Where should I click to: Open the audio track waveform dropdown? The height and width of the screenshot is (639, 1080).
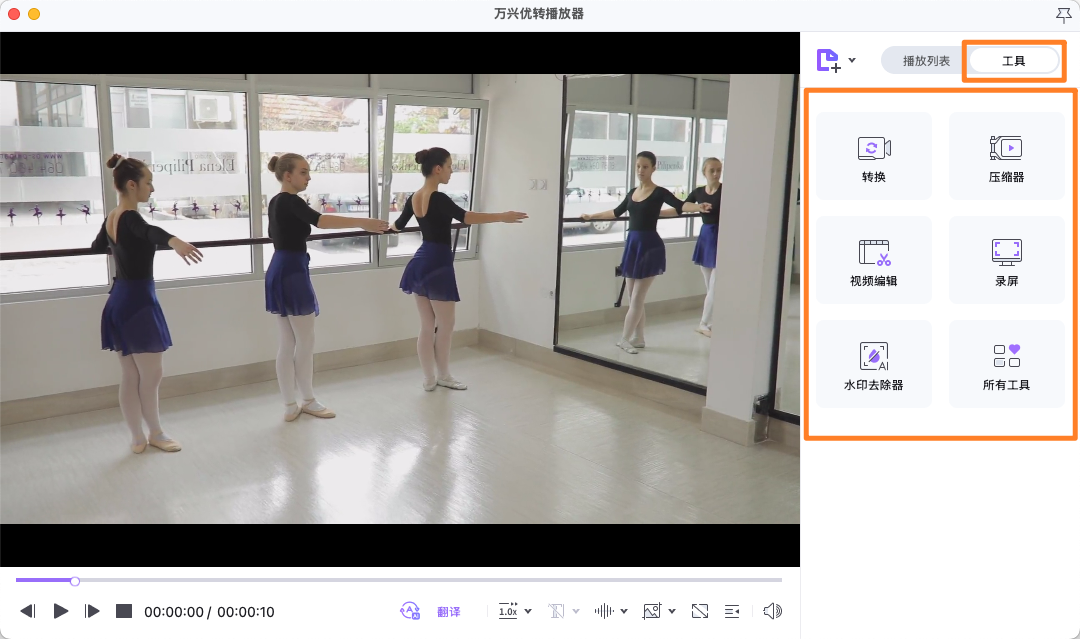624,611
